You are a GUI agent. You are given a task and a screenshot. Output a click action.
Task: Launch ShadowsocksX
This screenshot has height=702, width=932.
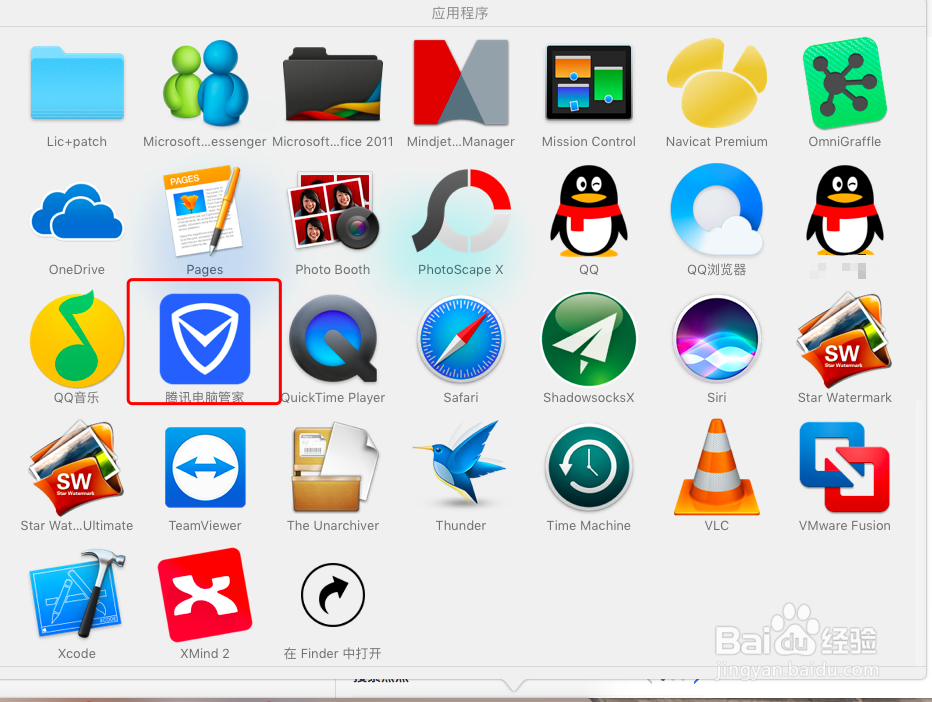click(588, 339)
